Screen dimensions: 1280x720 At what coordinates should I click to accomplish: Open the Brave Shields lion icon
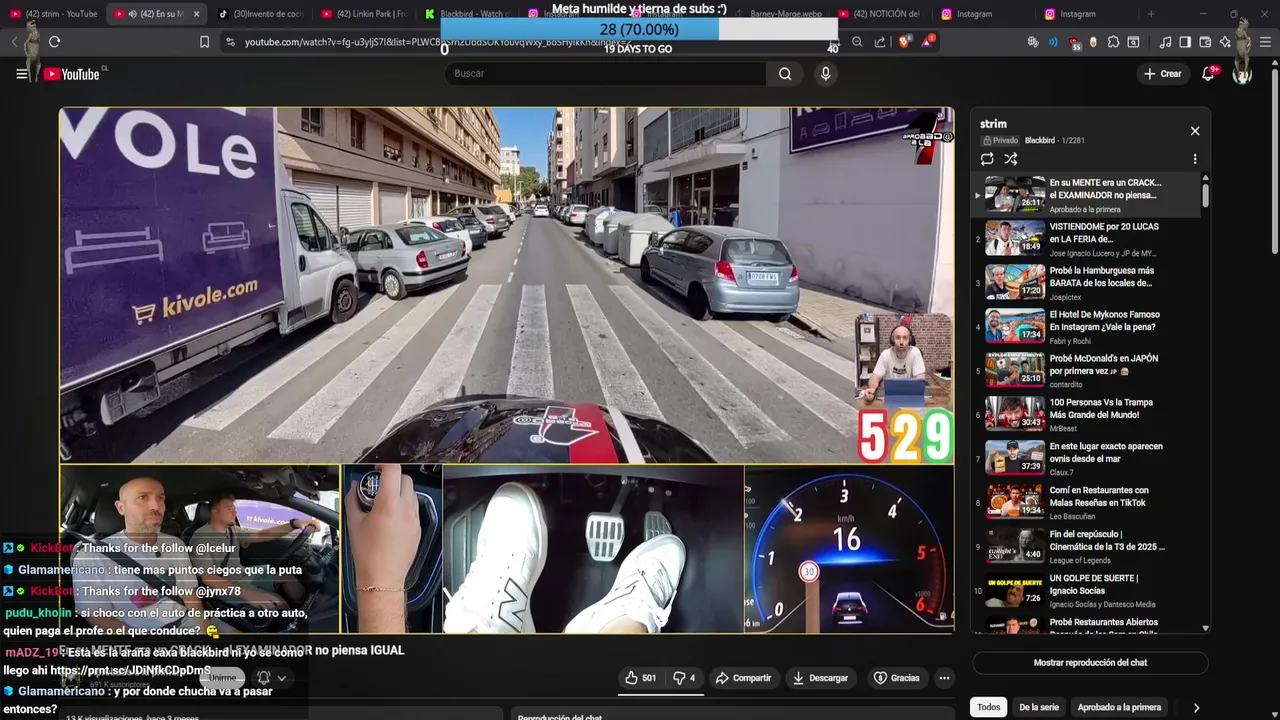904,42
